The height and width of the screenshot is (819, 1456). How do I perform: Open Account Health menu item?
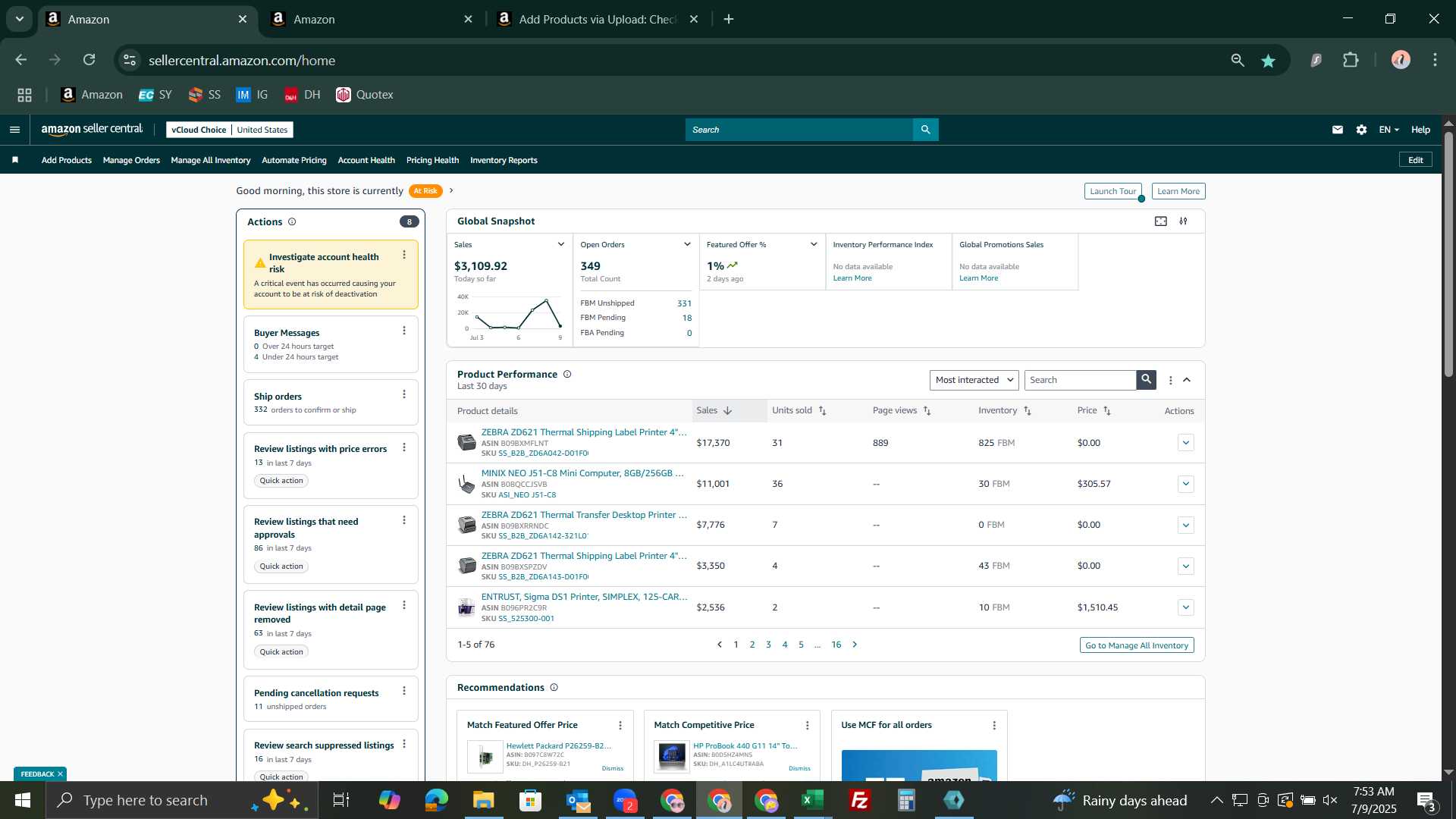click(x=366, y=160)
